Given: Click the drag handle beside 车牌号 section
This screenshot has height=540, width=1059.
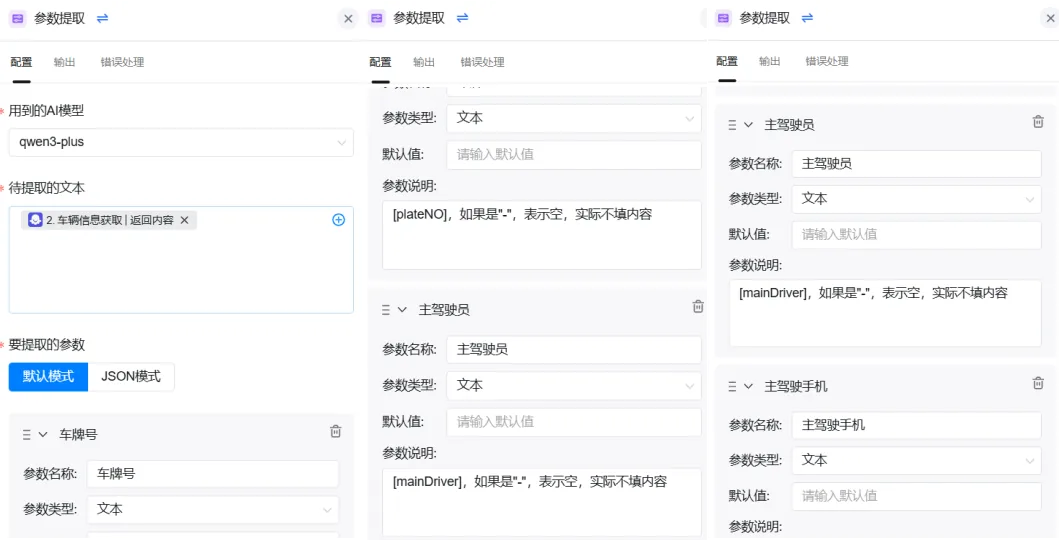Looking at the screenshot, I should pyautogui.click(x=26, y=435).
